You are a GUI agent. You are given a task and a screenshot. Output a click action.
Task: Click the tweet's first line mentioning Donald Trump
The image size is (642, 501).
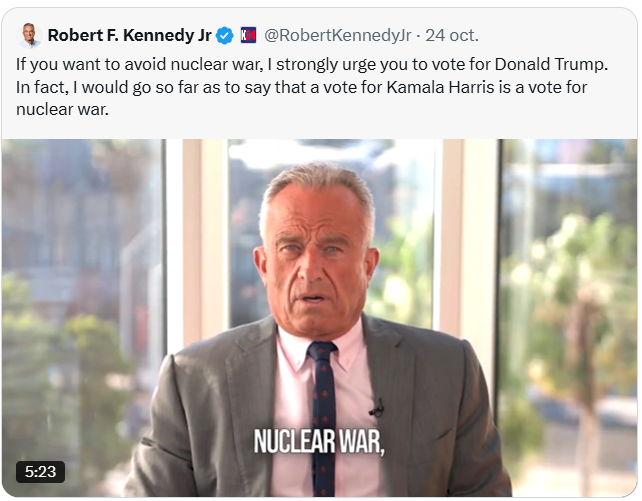tap(312, 64)
